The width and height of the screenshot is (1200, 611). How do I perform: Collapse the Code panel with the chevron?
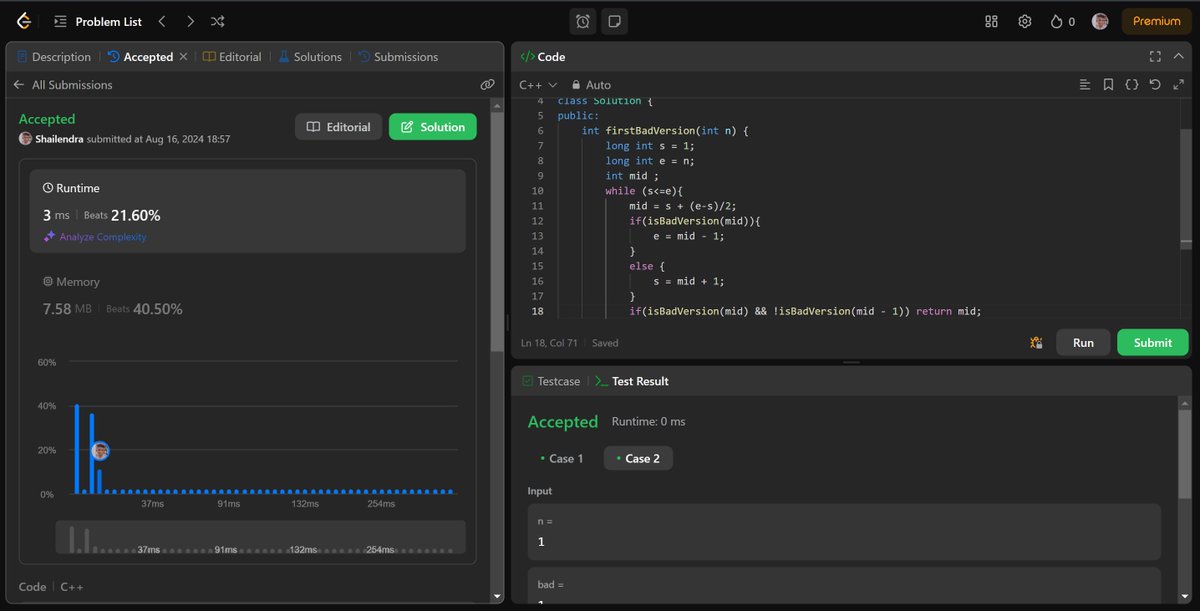[x=1180, y=57]
